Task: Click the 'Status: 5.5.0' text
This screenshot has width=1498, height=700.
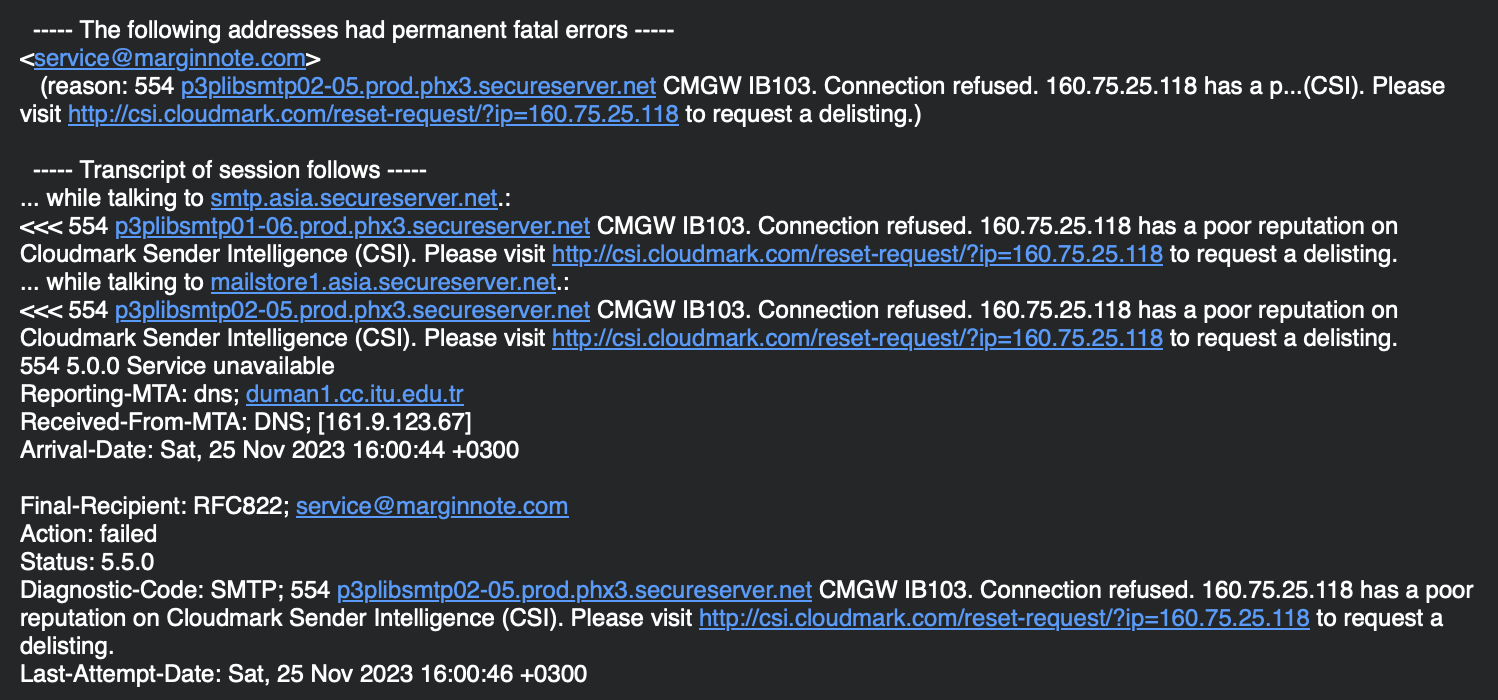Action: (x=87, y=562)
